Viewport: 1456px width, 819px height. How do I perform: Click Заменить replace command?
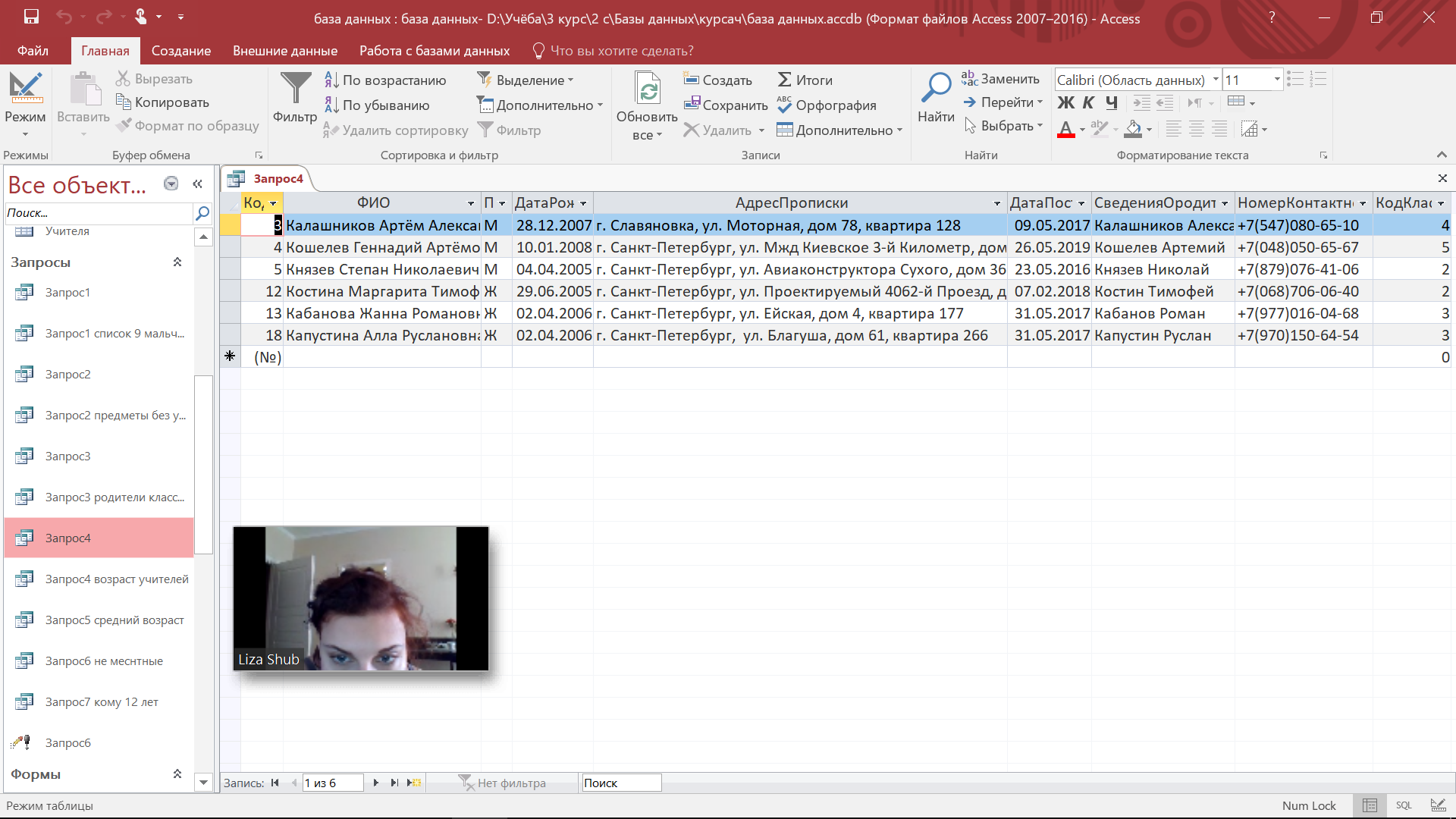(x=1000, y=79)
